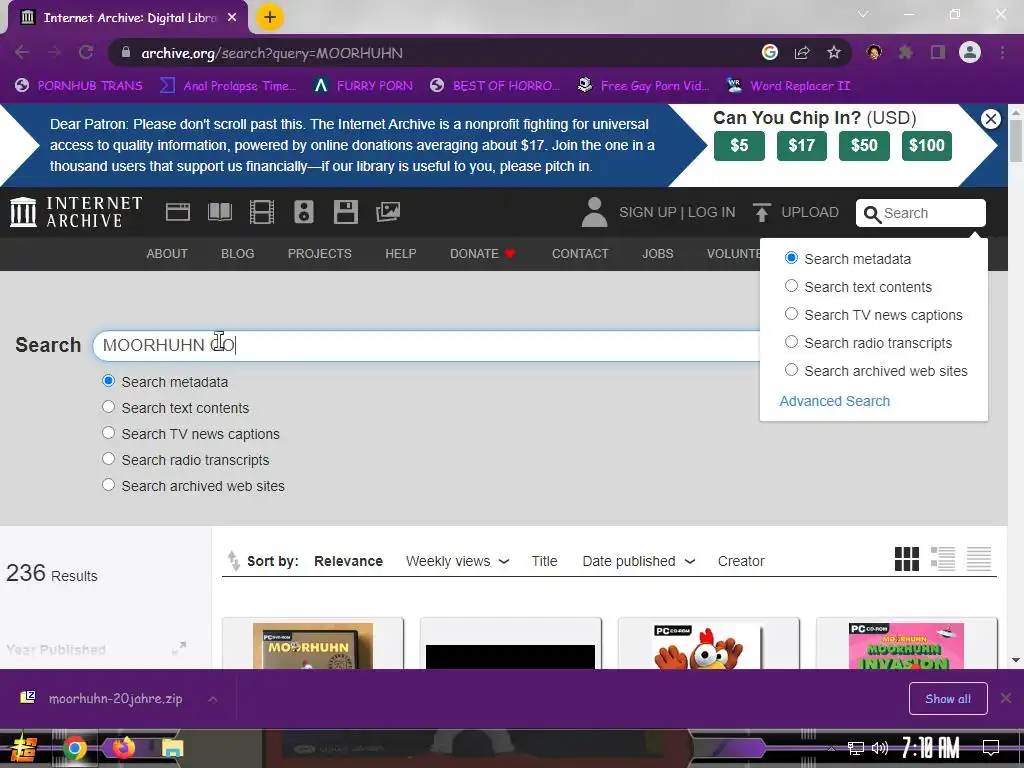Open Chrome profile avatar
This screenshot has width=1024, height=768.
pos(970,52)
